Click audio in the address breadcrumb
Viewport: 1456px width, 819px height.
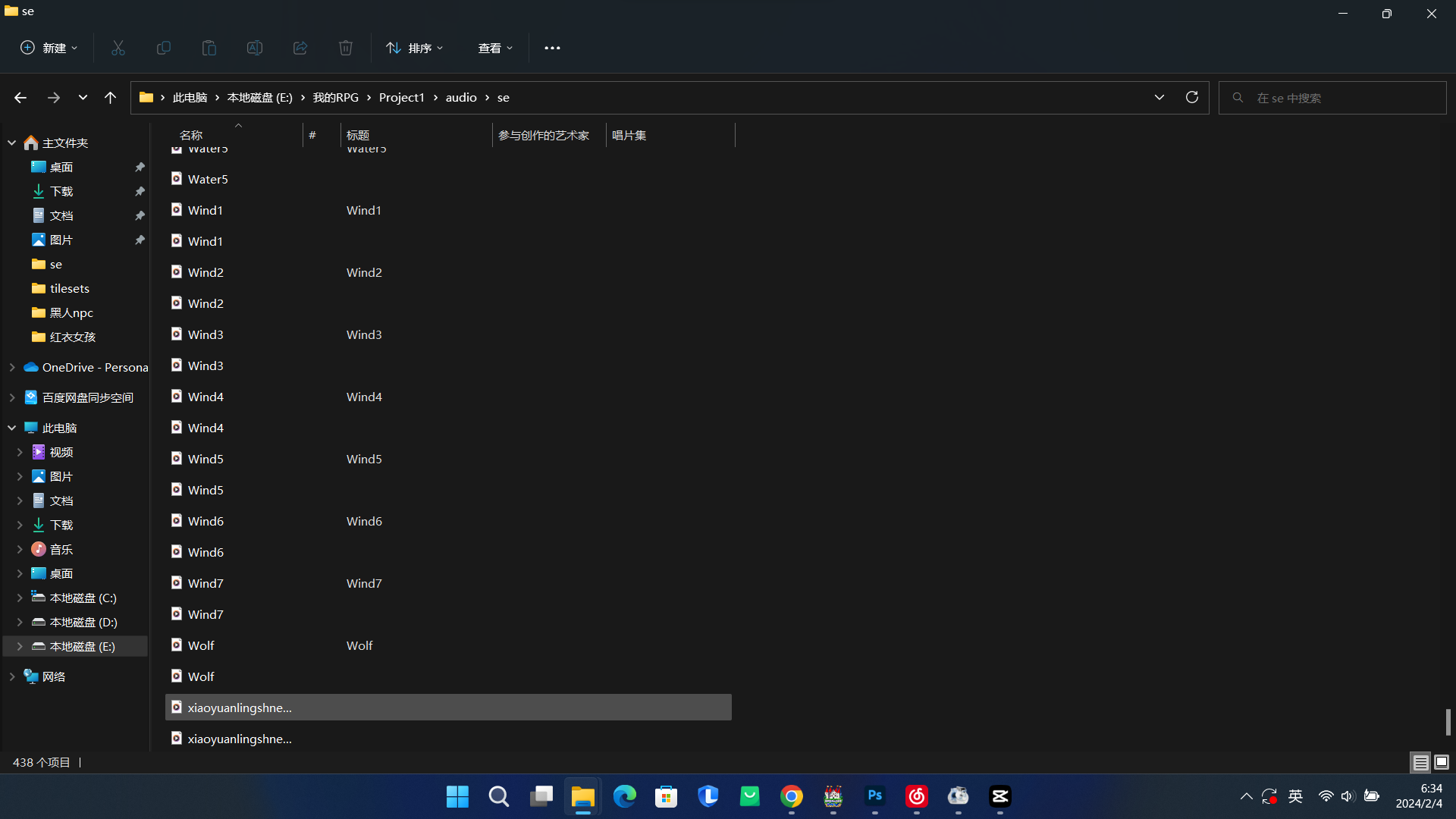coord(461,98)
